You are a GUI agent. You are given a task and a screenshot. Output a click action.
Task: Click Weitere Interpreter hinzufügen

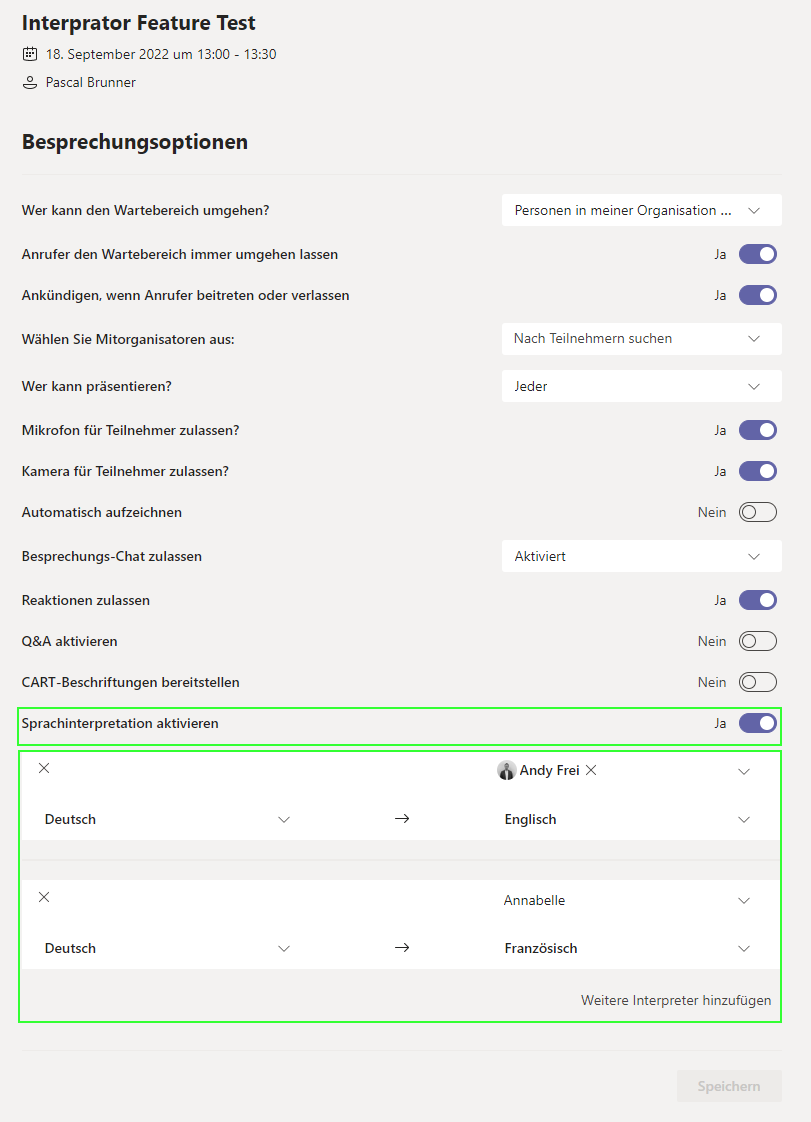[x=676, y=1000]
